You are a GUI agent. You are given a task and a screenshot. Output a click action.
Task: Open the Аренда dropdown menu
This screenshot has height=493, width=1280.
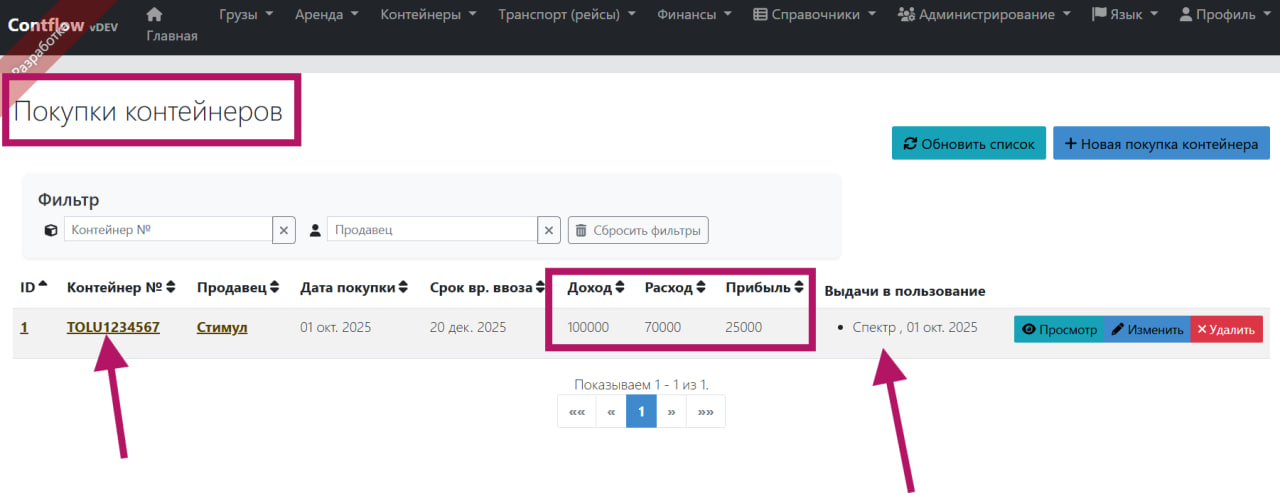pos(326,15)
